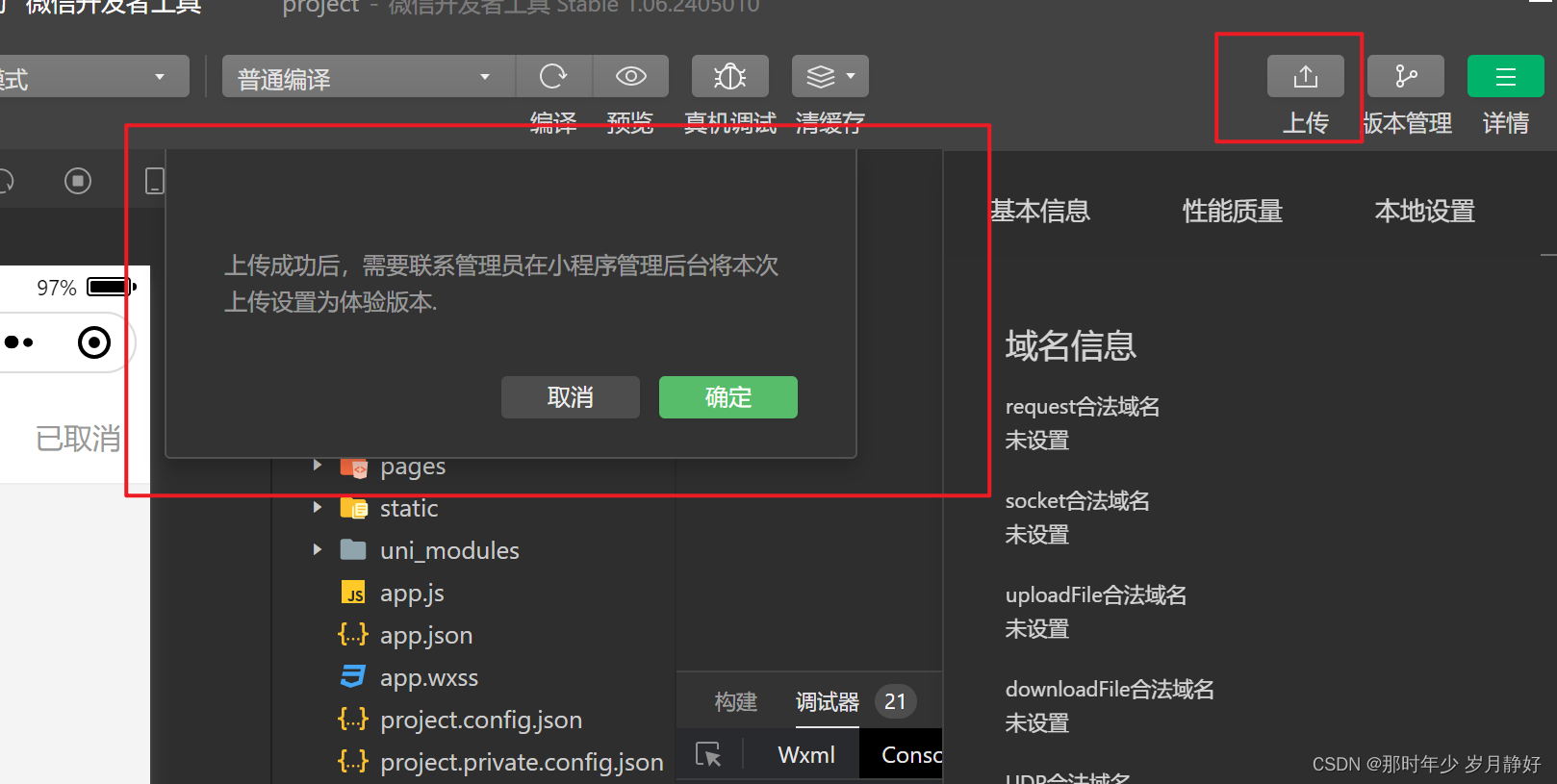This screenshot has width=1557, height=784.
Task: Click the upload icon button
Action: [x=1305, y=76]
